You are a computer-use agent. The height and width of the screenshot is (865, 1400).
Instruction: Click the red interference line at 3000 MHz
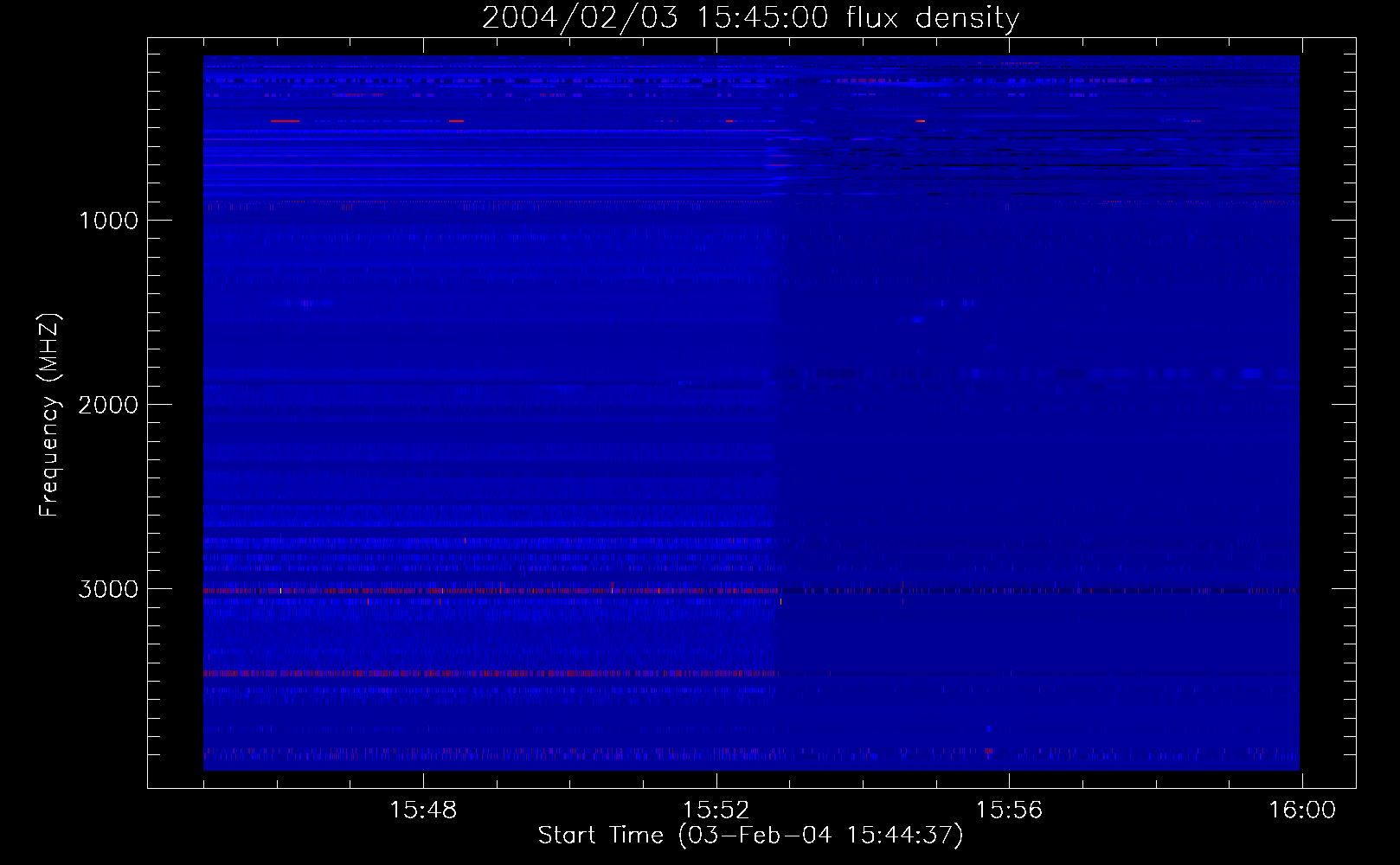(x=751, y=590)
